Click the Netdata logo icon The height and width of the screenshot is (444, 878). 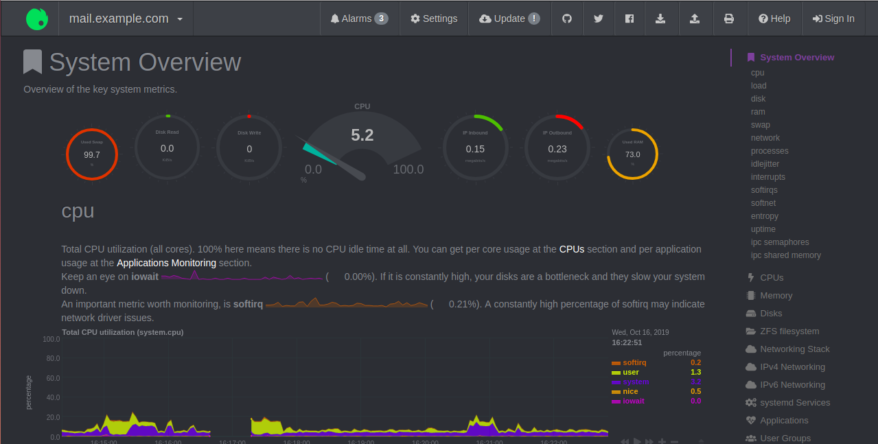pyautogui.click(x=36, y=18)
